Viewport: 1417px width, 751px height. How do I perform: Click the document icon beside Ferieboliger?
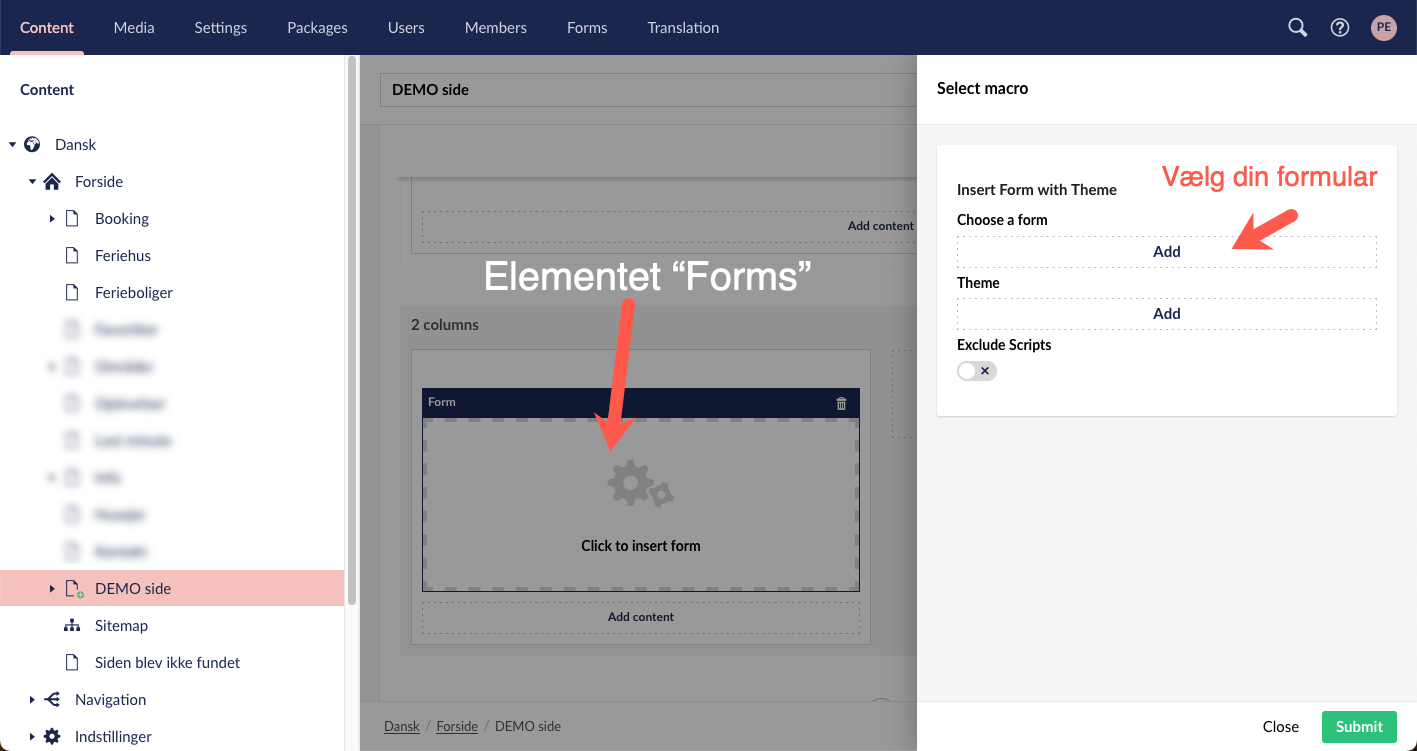click(x=72, y=293)
